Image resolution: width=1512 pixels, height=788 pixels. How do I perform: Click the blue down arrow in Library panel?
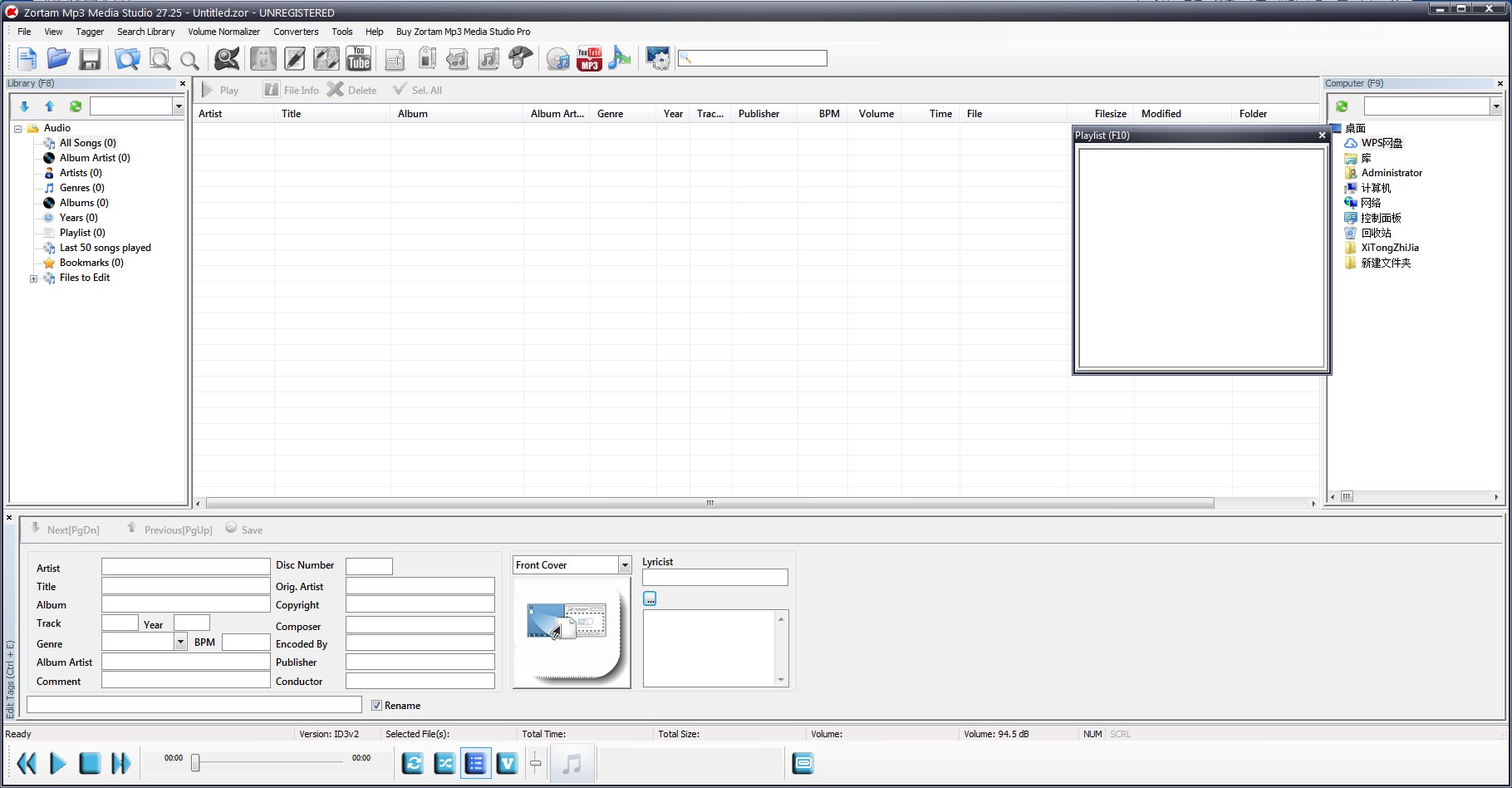click(24, 106)
